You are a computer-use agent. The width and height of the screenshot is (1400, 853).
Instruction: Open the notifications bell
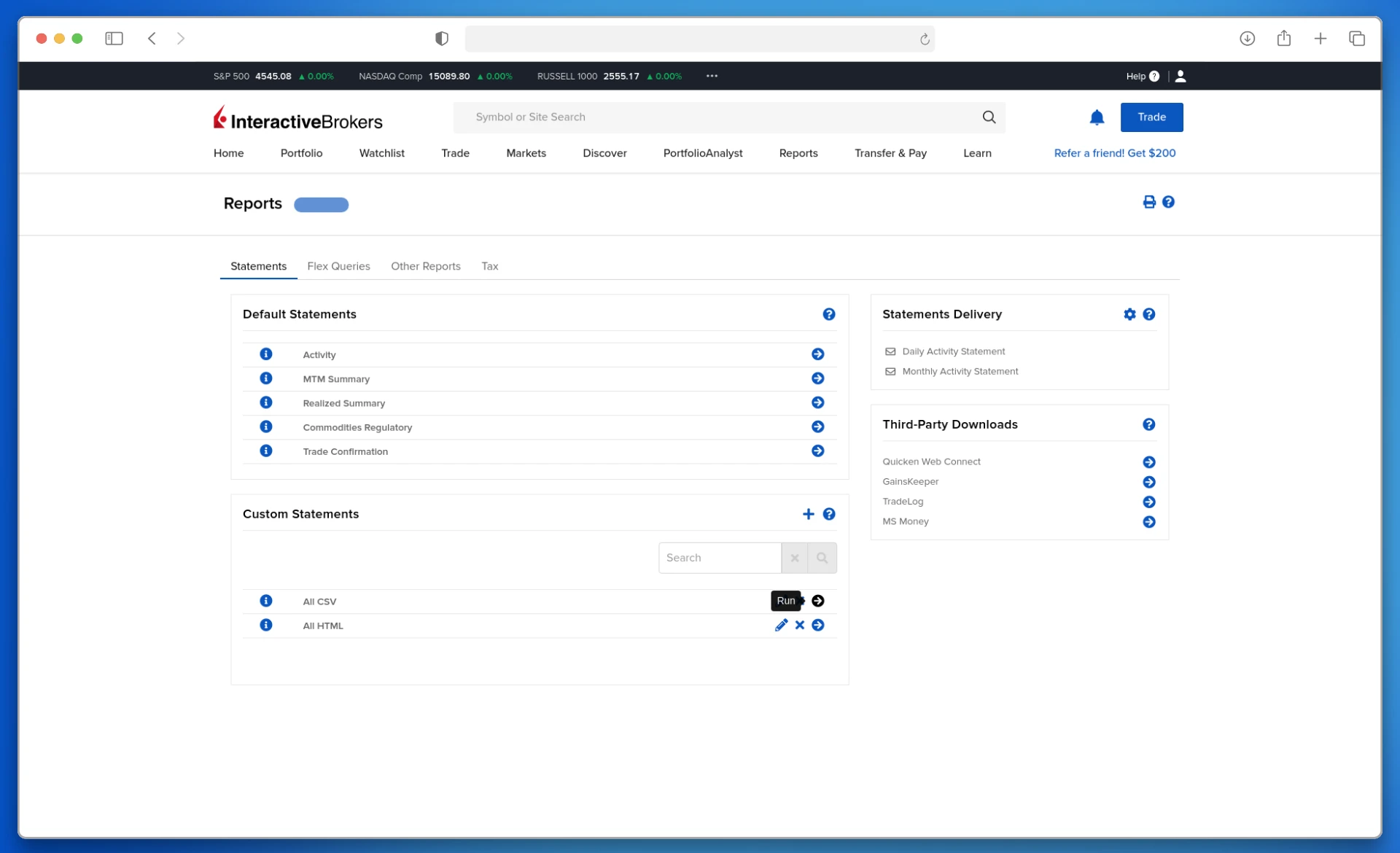[1097, 117]
